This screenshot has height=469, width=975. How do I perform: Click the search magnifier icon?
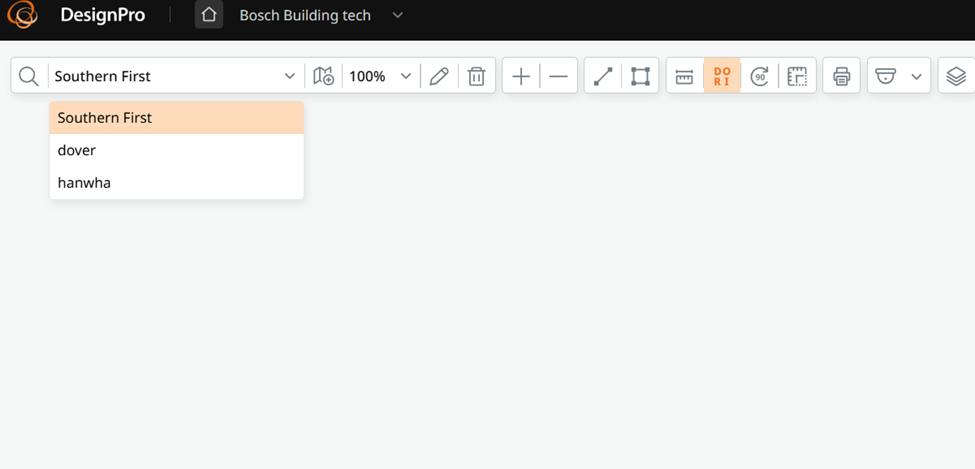coord(29,77)
